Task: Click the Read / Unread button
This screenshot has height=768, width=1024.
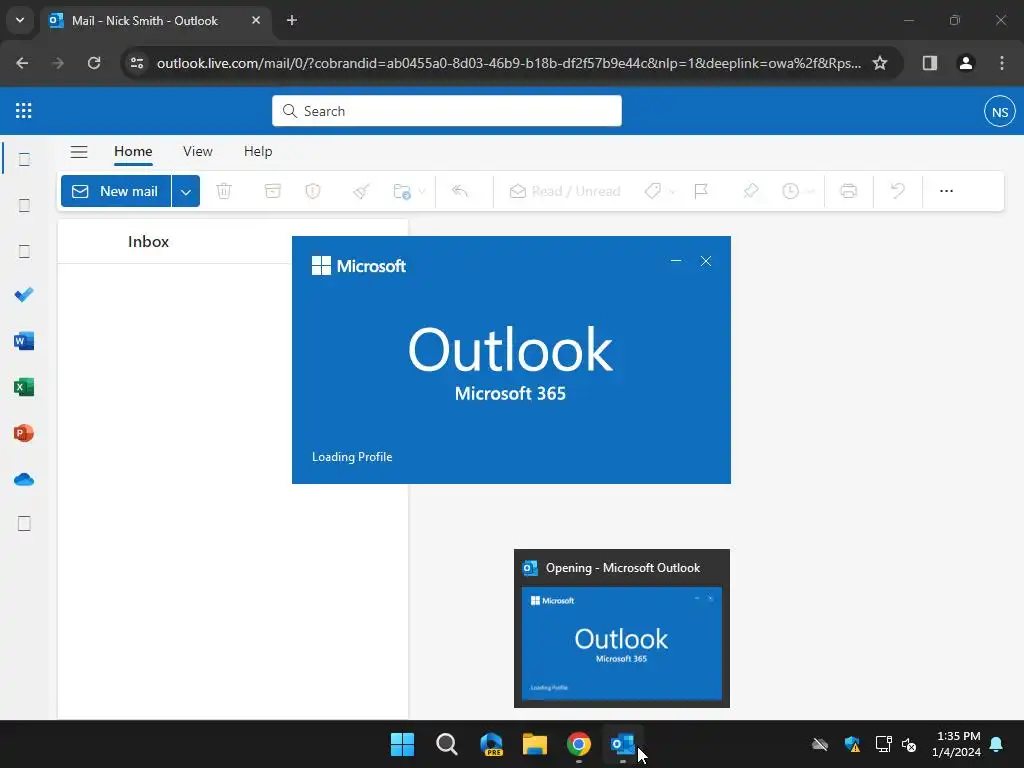Action: point(565,191)
